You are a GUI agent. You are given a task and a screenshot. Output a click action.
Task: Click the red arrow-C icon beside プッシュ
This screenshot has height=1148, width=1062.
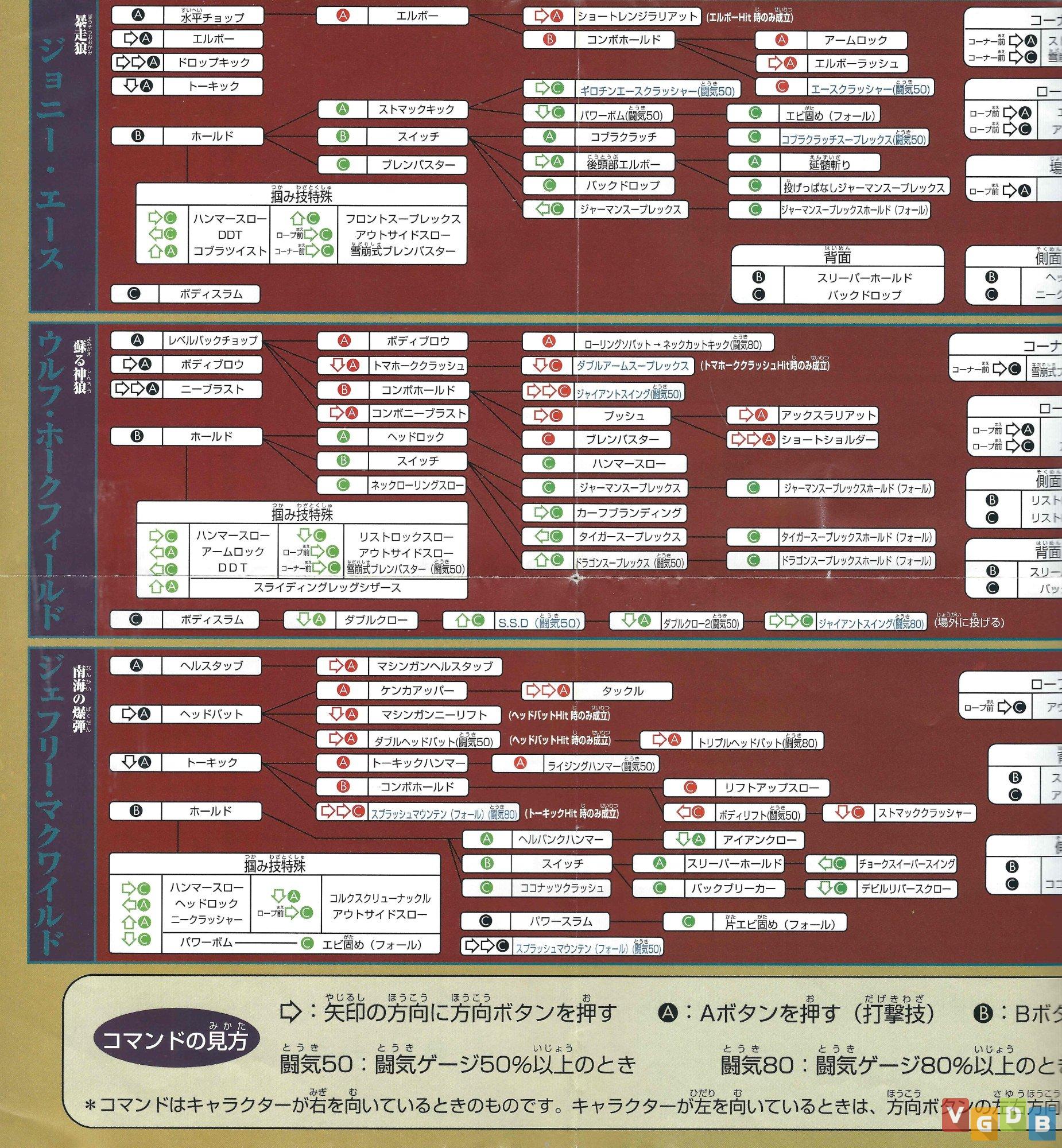(548, 416)
